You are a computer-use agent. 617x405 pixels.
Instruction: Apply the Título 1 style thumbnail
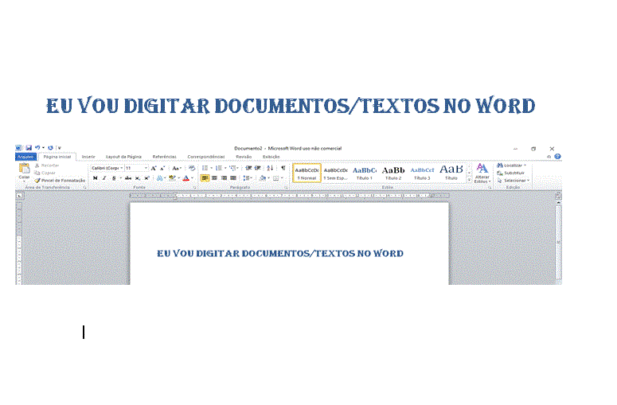pyautogui.click(x=364, y=173)
